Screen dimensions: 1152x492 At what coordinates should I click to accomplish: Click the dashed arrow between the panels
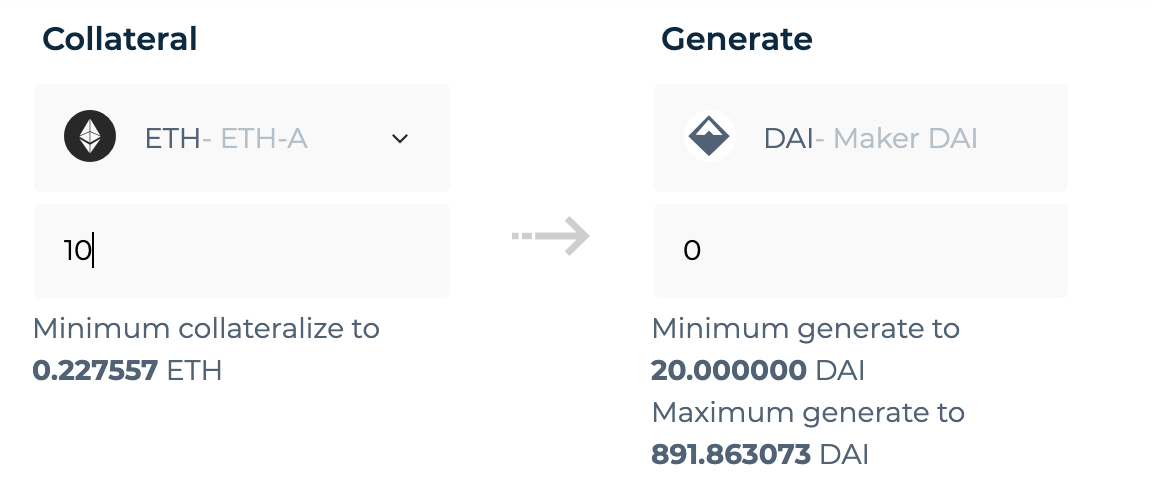(x=551, y=236)
